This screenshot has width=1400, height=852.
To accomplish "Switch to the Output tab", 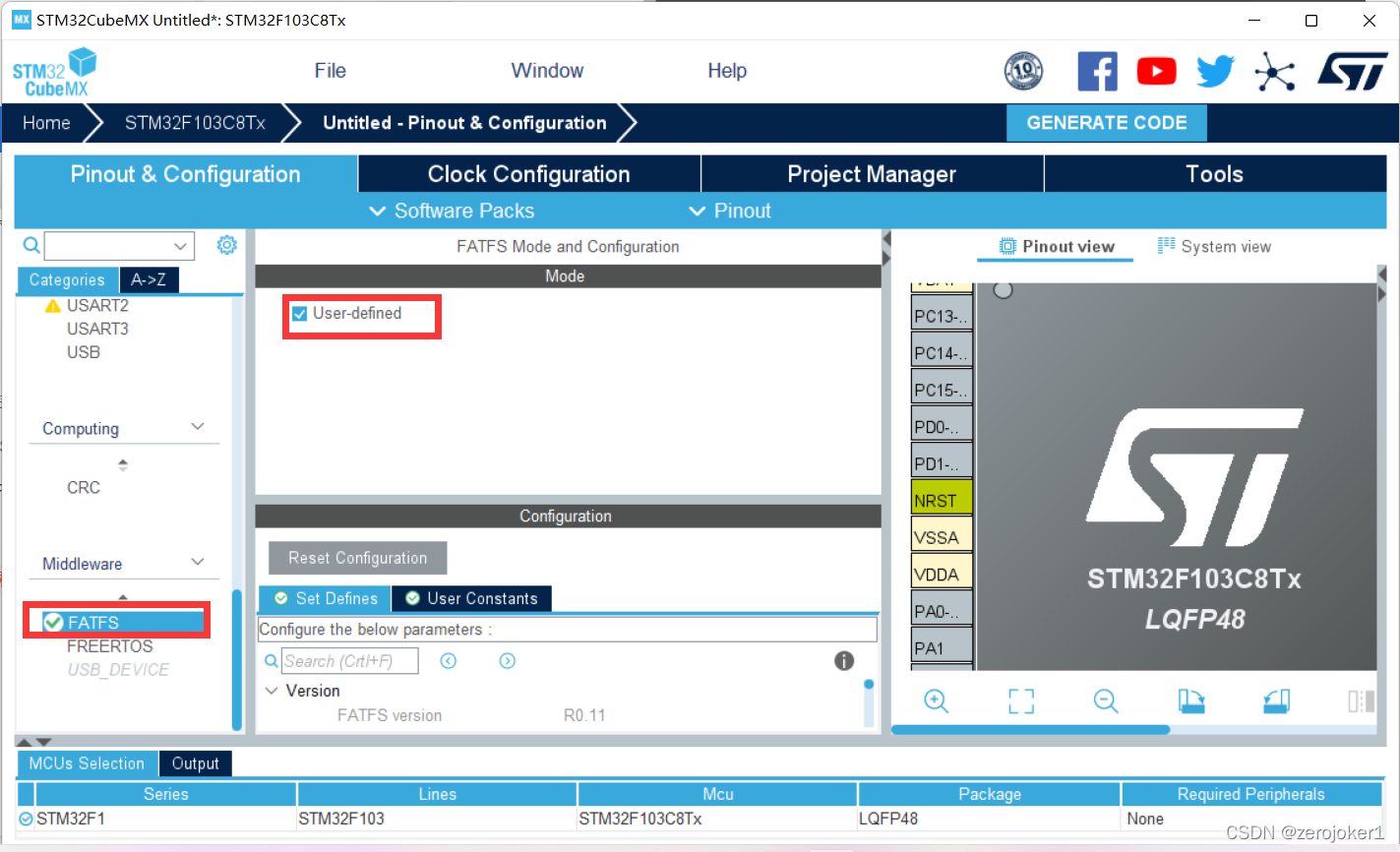I will click(x=196, y=763).
